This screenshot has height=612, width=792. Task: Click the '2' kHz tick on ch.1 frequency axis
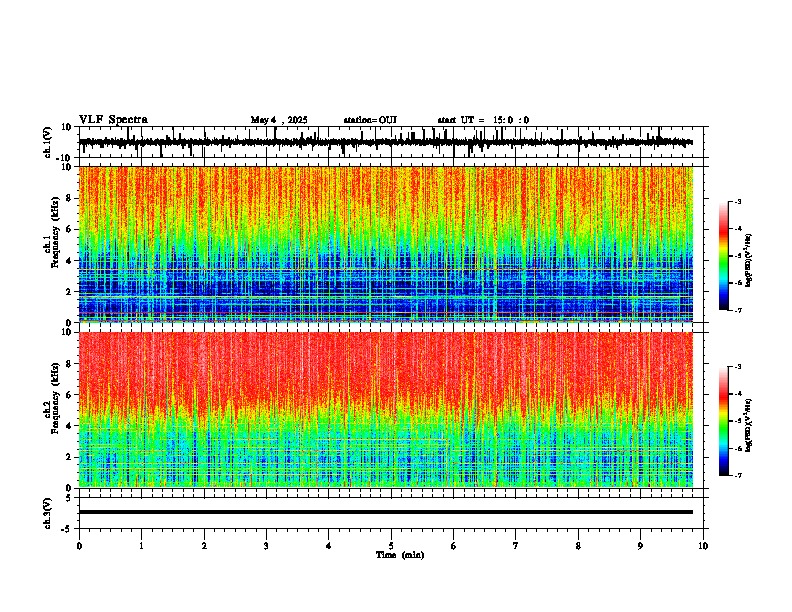[70, 291]
